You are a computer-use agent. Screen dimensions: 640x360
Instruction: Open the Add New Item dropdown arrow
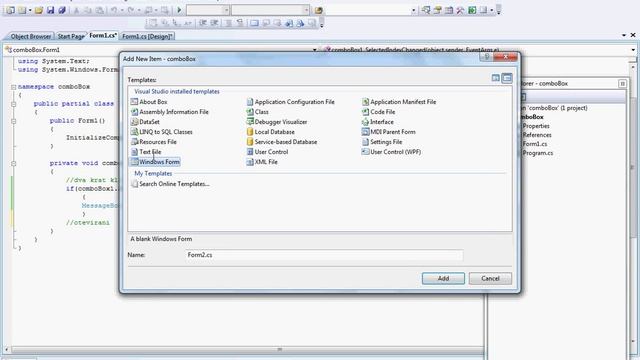pos(30,10)
